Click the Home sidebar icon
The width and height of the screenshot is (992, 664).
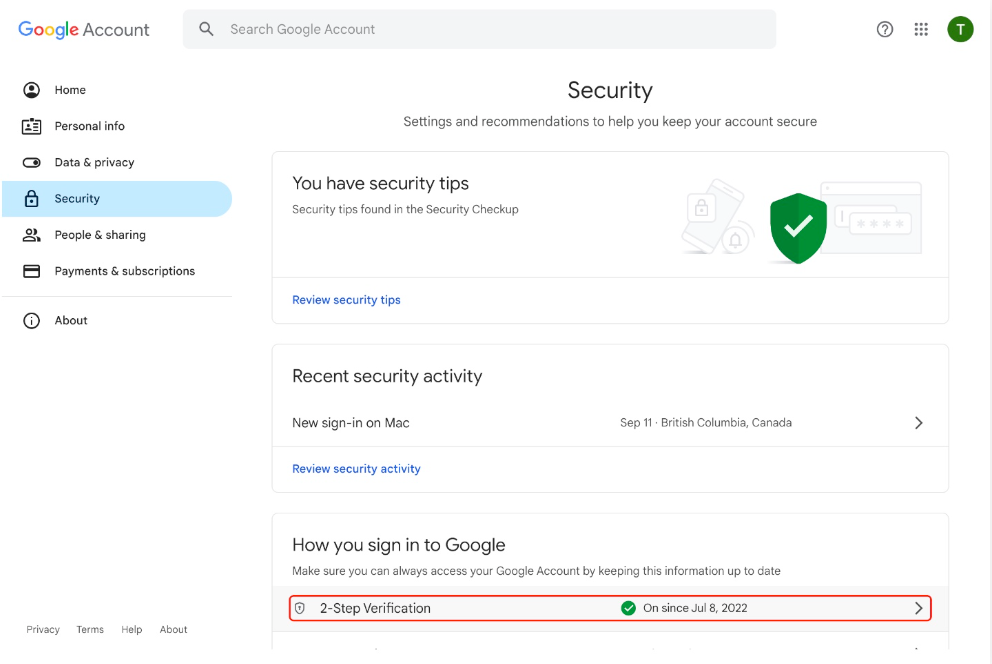pos(32,90)
